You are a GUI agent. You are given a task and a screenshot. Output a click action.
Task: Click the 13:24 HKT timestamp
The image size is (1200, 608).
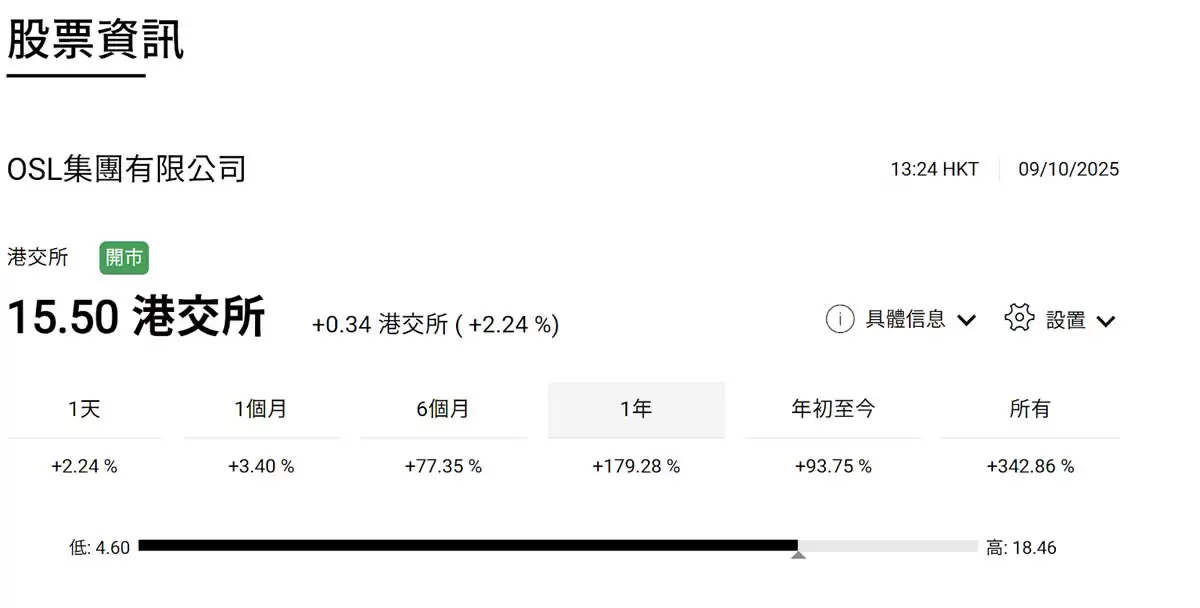point(934,169)
